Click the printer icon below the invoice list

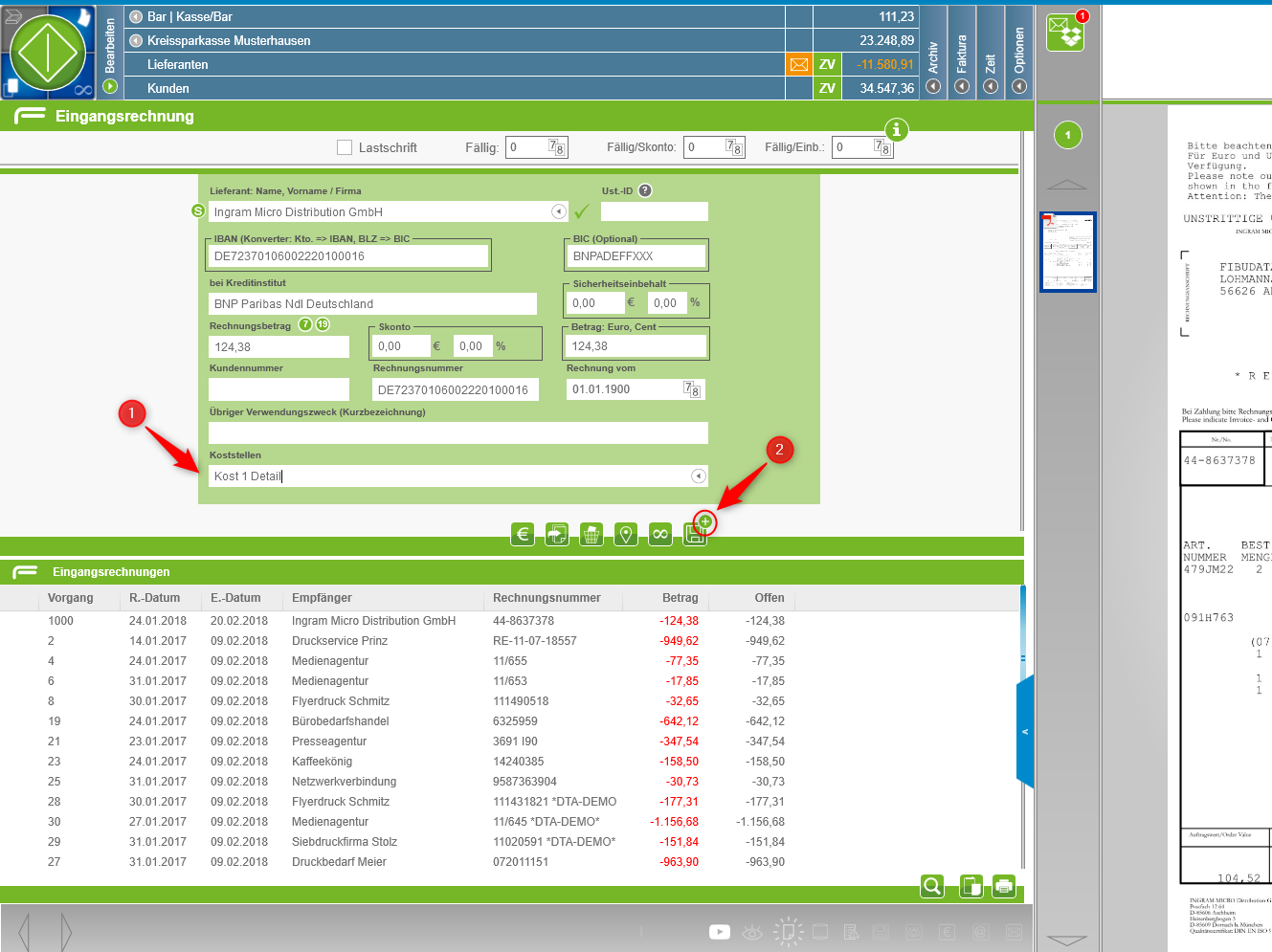1004,886
